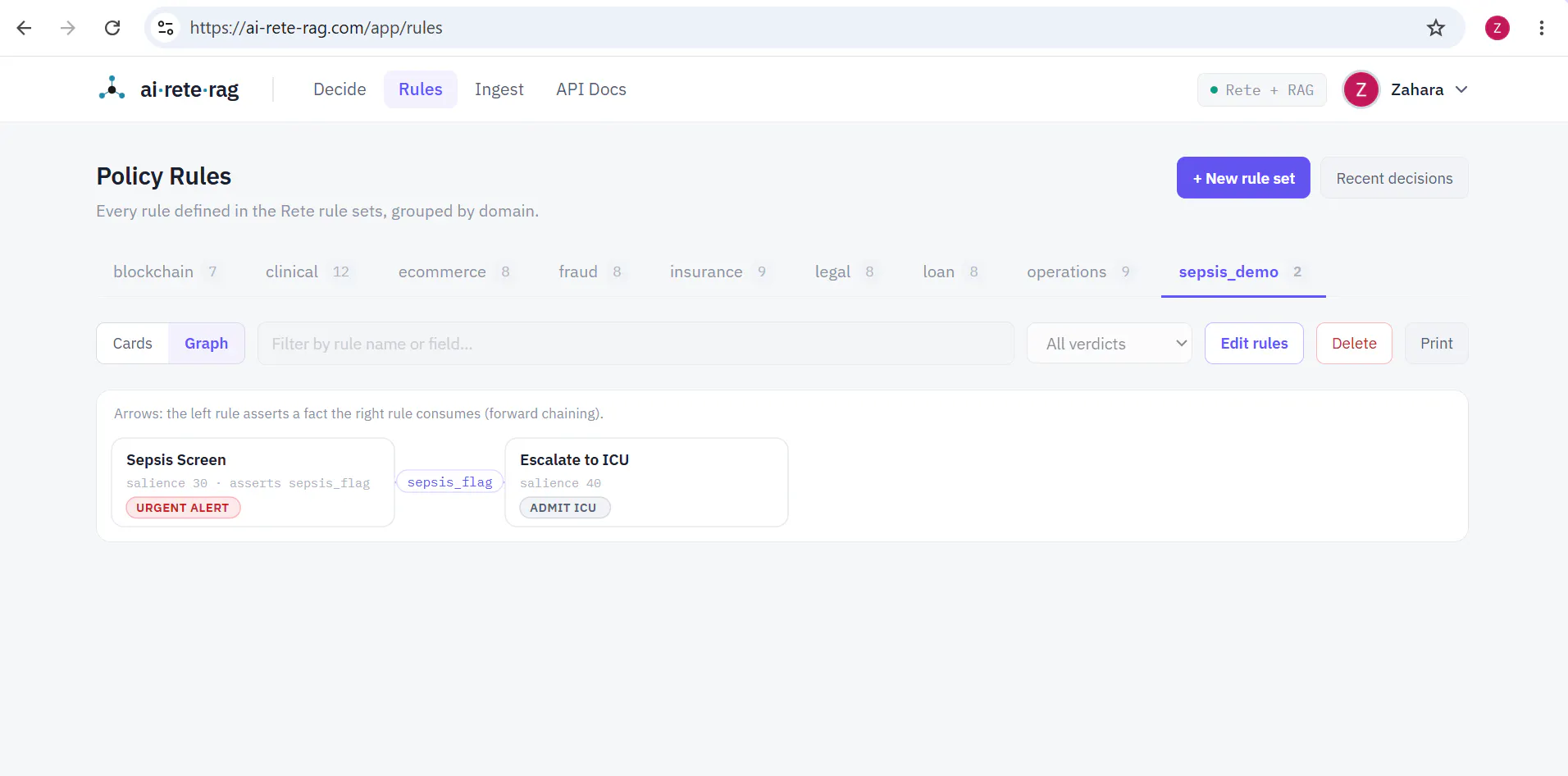This screenshot has width=1568, height=776.
Task: Print the rule set
Action: (1436, 344)
